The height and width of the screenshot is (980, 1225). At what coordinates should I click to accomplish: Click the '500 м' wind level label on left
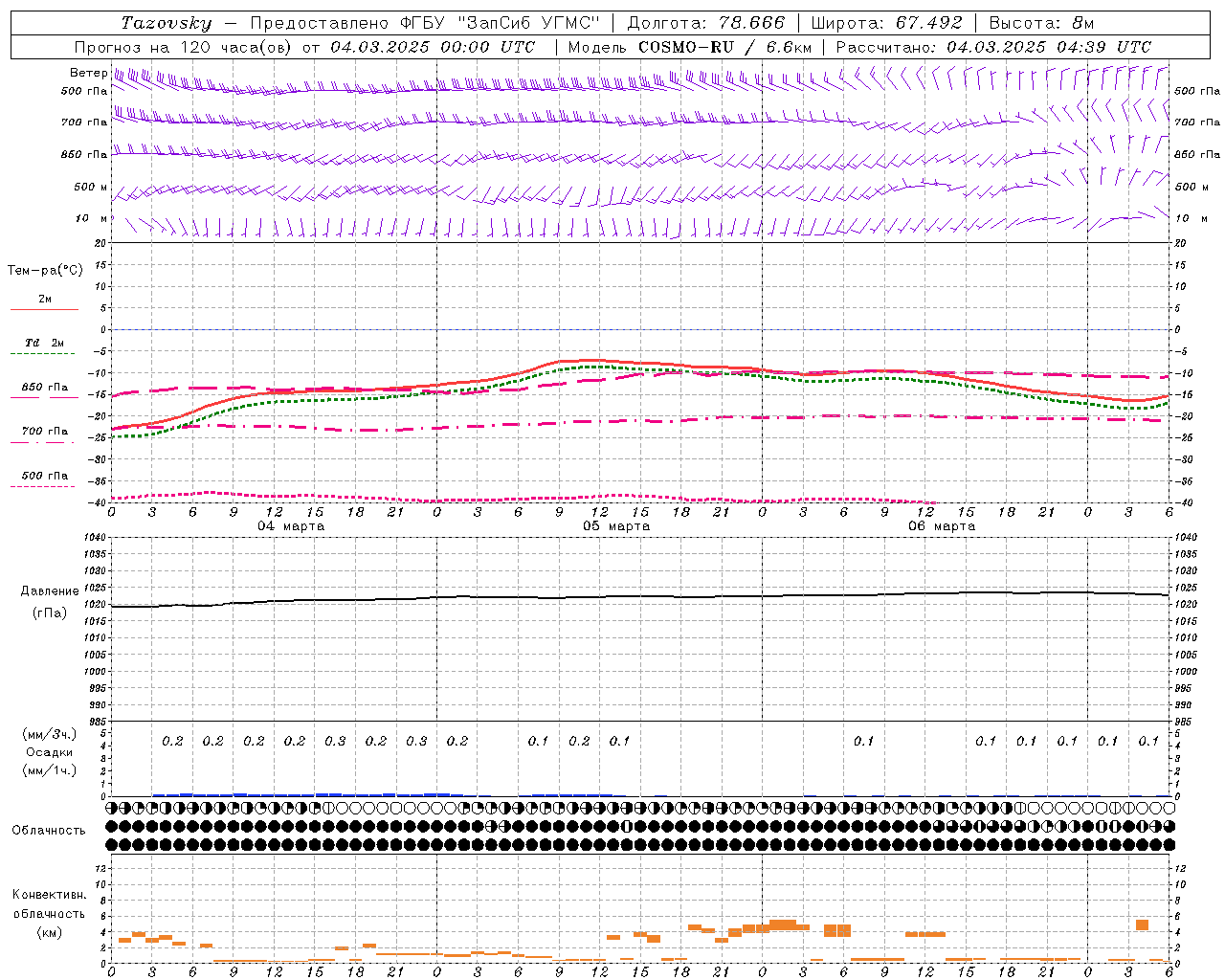point(91,187)
